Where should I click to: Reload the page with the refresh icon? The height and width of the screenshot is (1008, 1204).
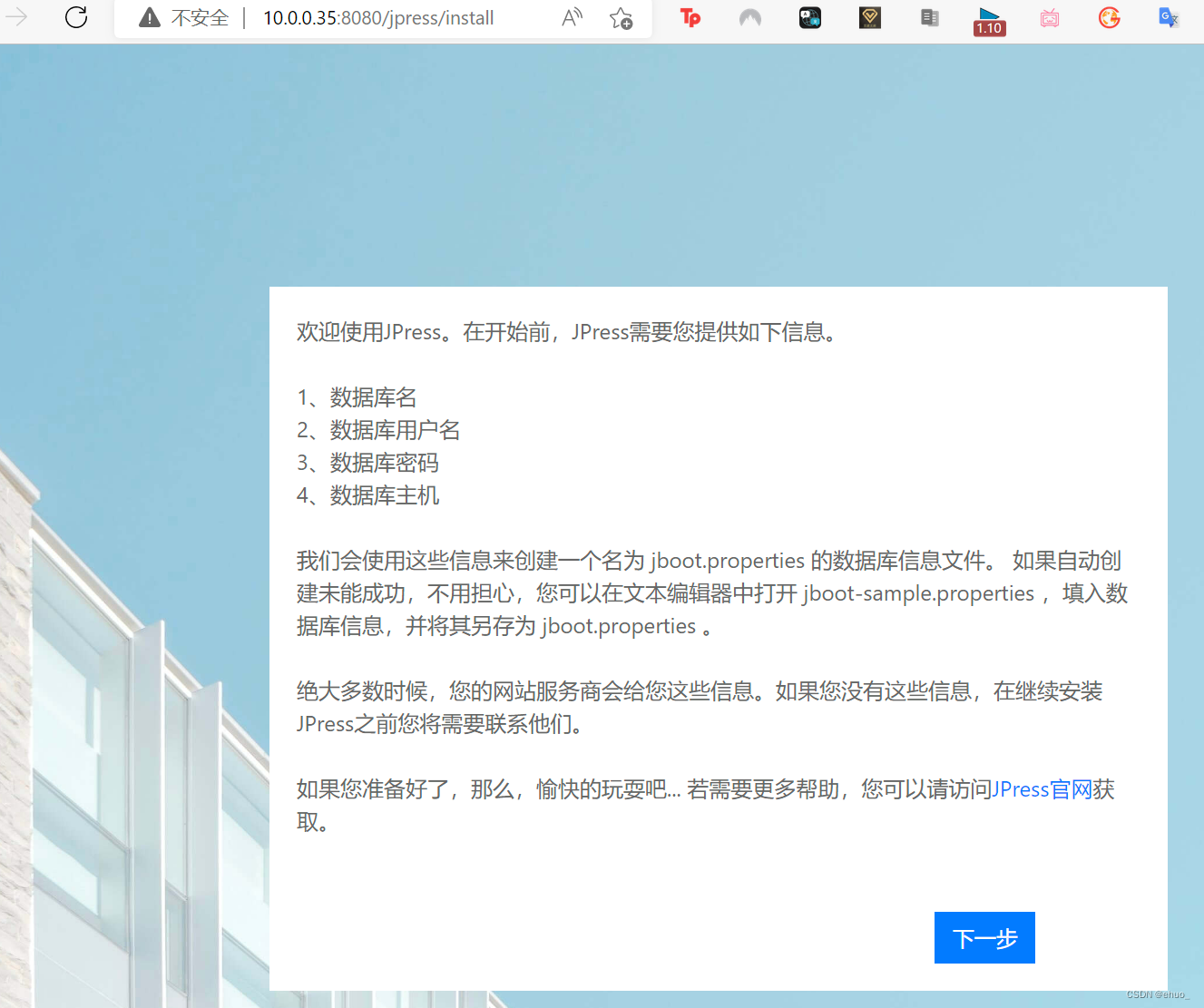pyautogui.click(x=76, y=17)
